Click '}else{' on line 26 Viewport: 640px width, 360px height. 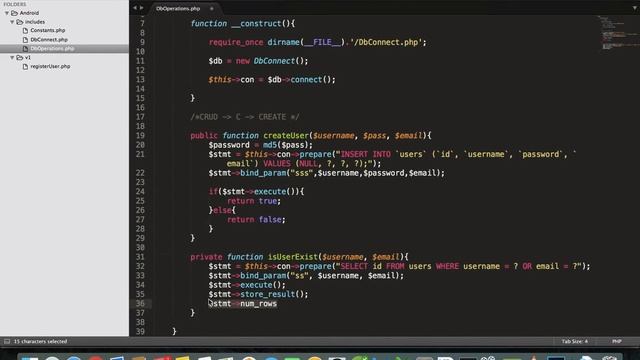click(x=222, y=210)
